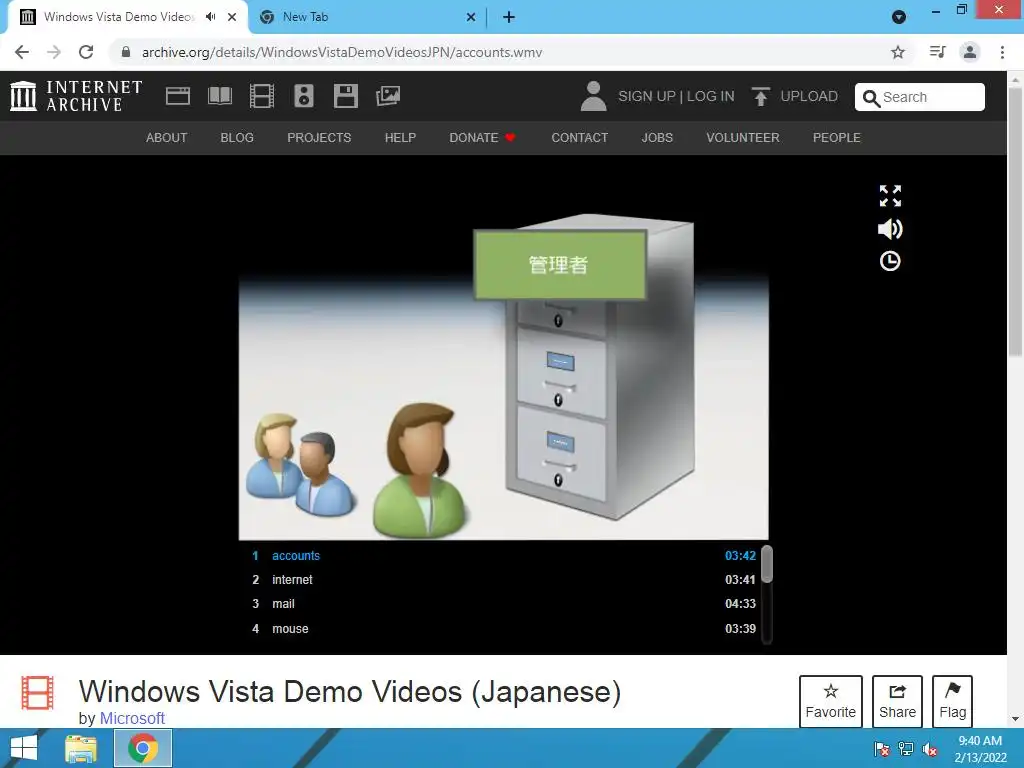The width and height of the screenshot is (1024, 768).
Task: Open File Explorer from the taskbar
Action: (x=81, y=748)
